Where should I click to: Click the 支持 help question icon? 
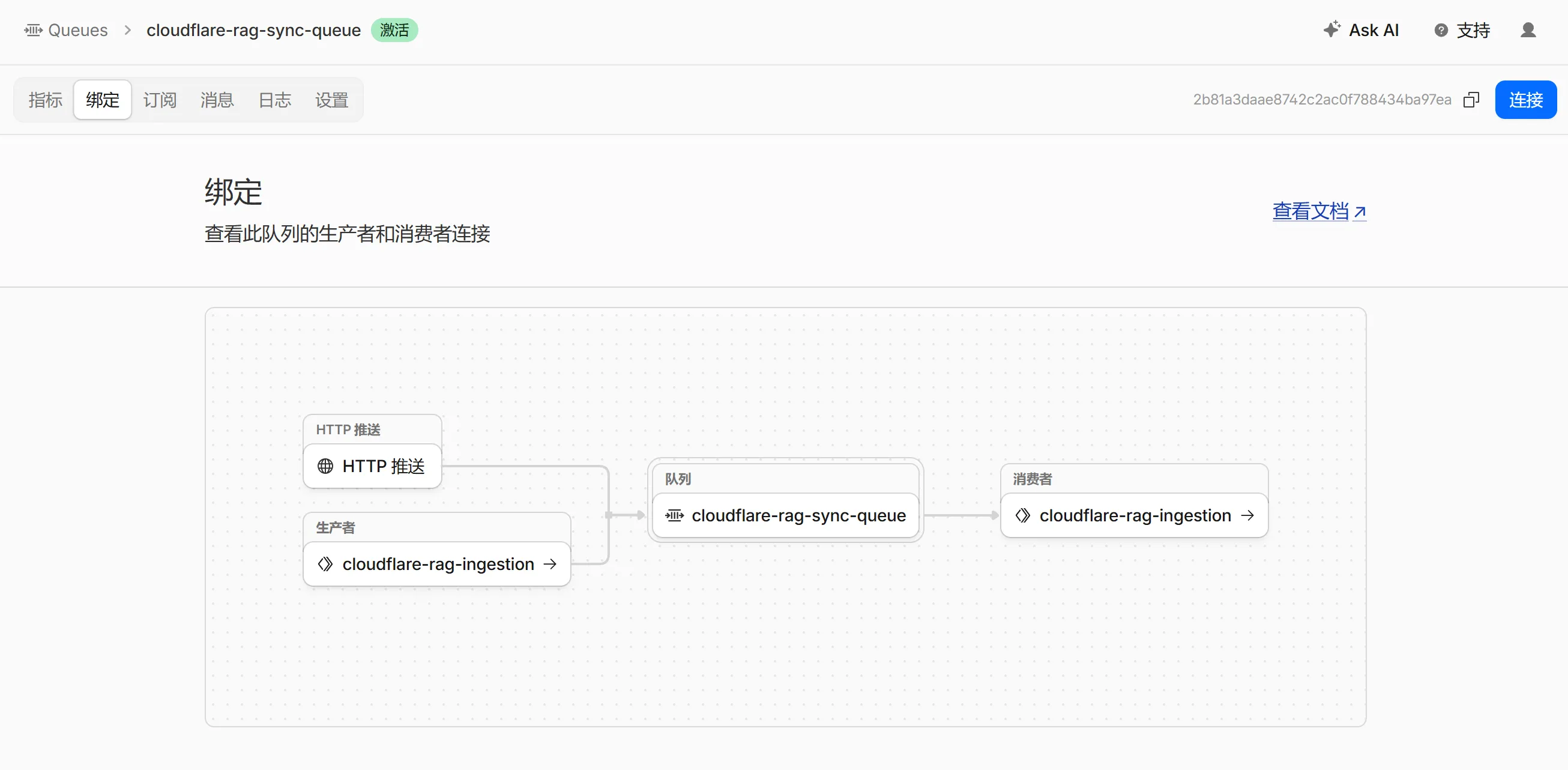pos(1441,30)
